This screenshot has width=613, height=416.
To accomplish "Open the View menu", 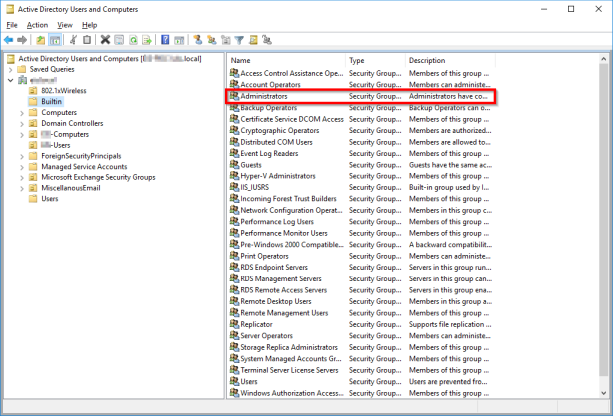I will (65, 25).
